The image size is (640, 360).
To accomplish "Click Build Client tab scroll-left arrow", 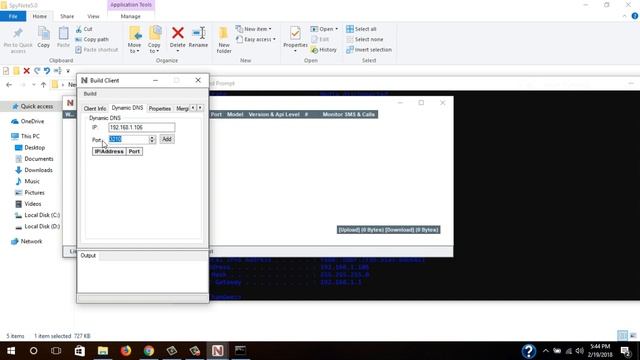I will tap(193, 108).
